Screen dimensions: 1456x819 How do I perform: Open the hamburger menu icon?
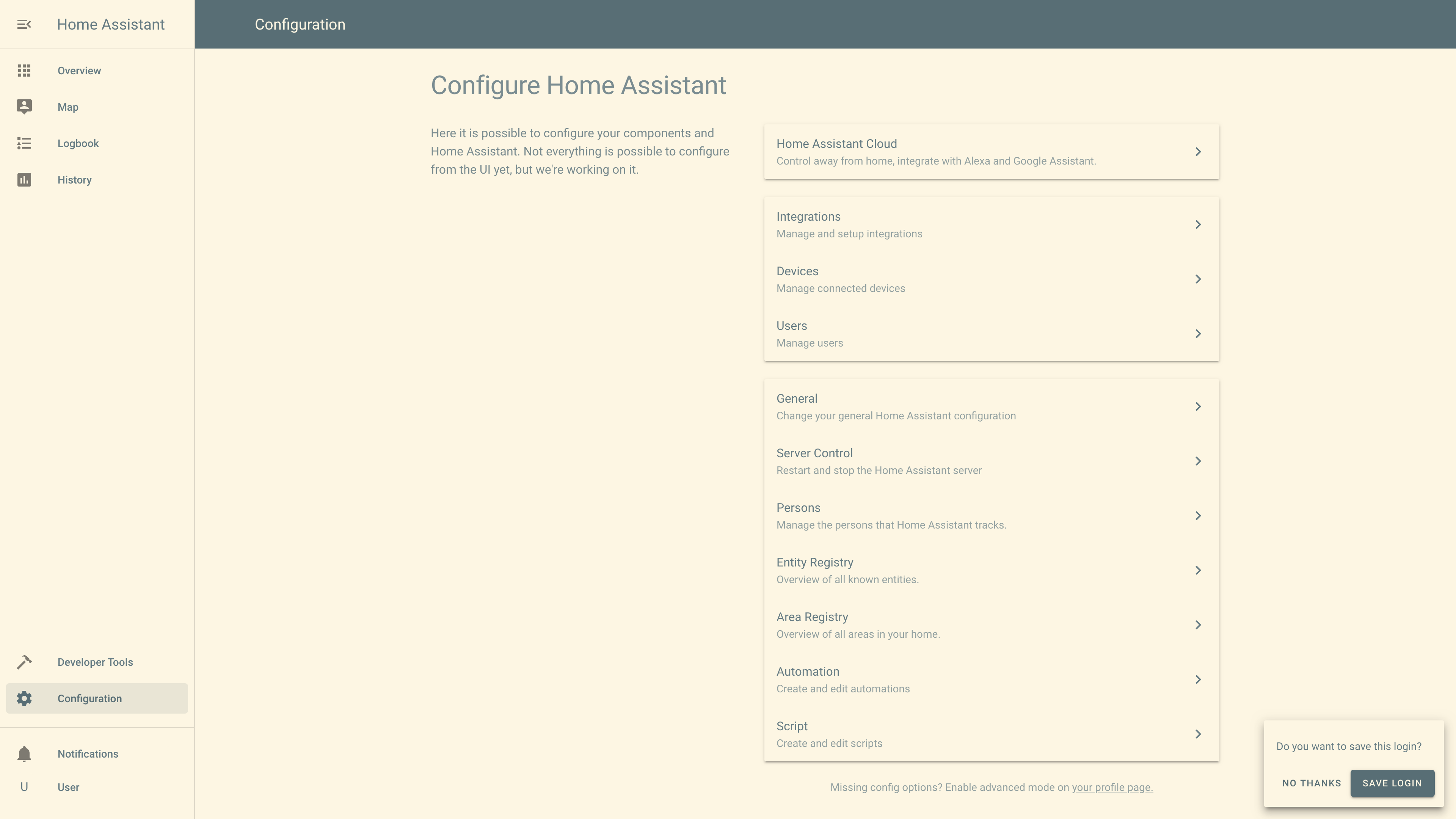pos(24,24)
